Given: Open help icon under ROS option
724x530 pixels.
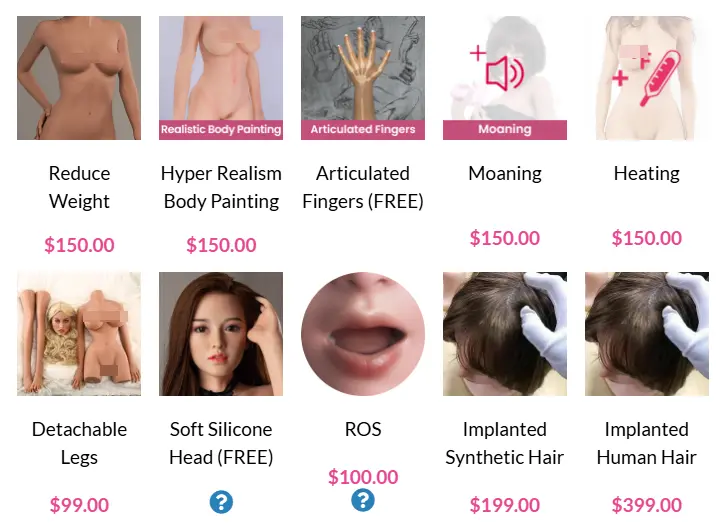Looking at the screenshot, I should click(x=363, y=500).
